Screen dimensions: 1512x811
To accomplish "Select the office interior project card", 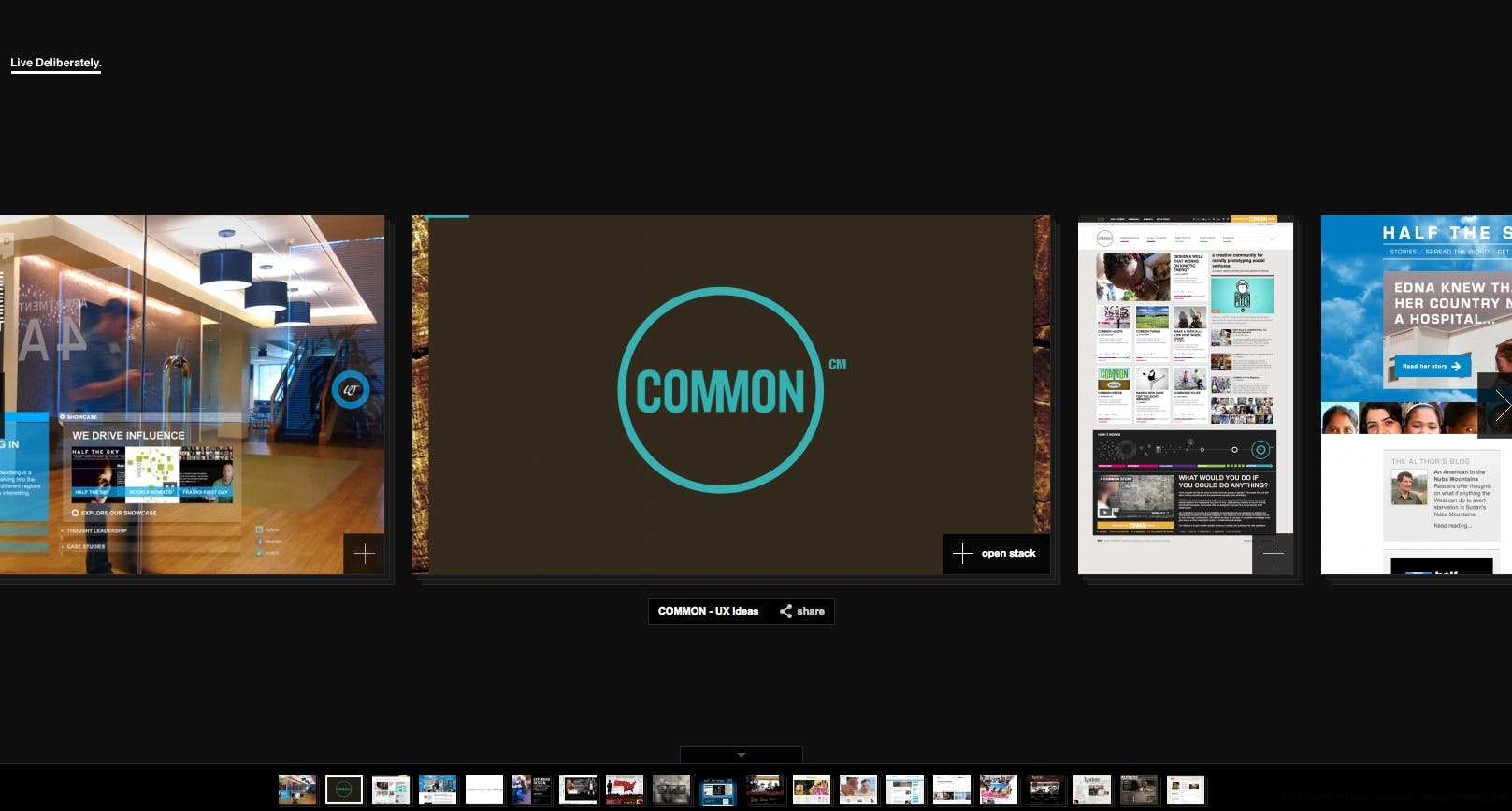I will 192,395.
